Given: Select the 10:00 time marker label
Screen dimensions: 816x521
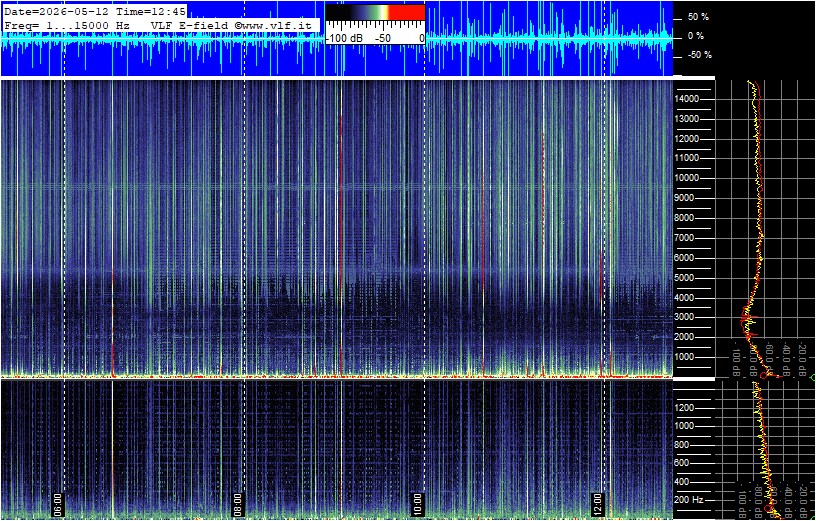Looking at the screenshot, I should (x=418, y=505).
